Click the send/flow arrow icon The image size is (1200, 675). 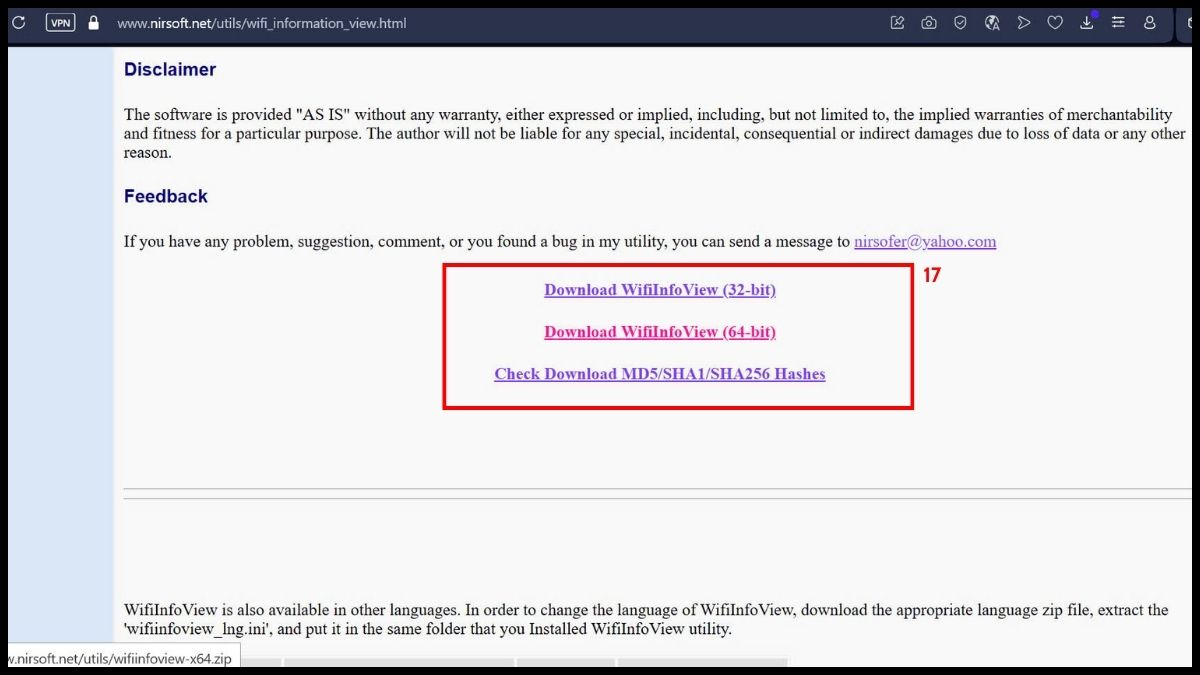click(x=1023, y=23)
